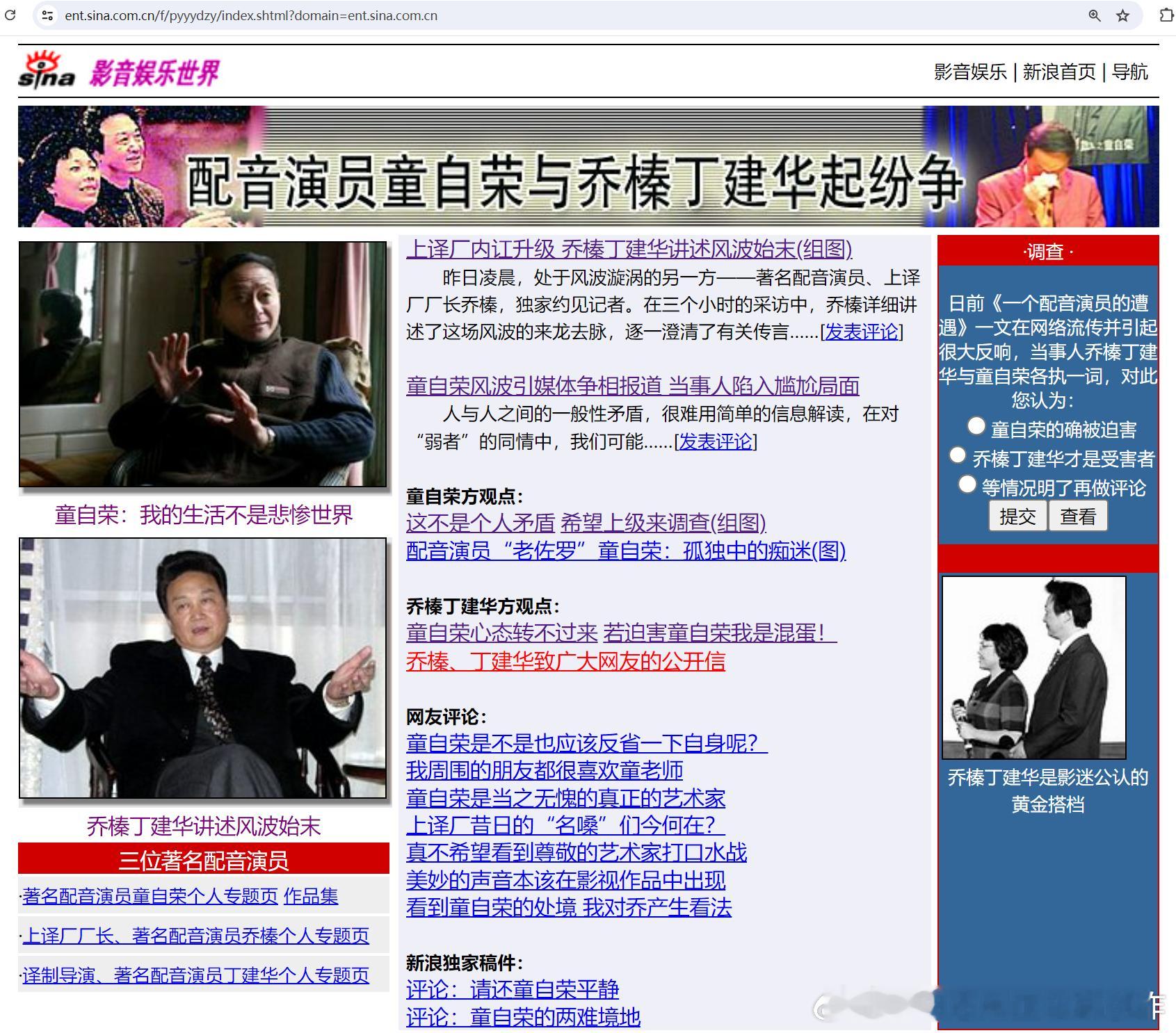
Task: Click the 新浪独家稿件 heading
Action: coord(465,963)
